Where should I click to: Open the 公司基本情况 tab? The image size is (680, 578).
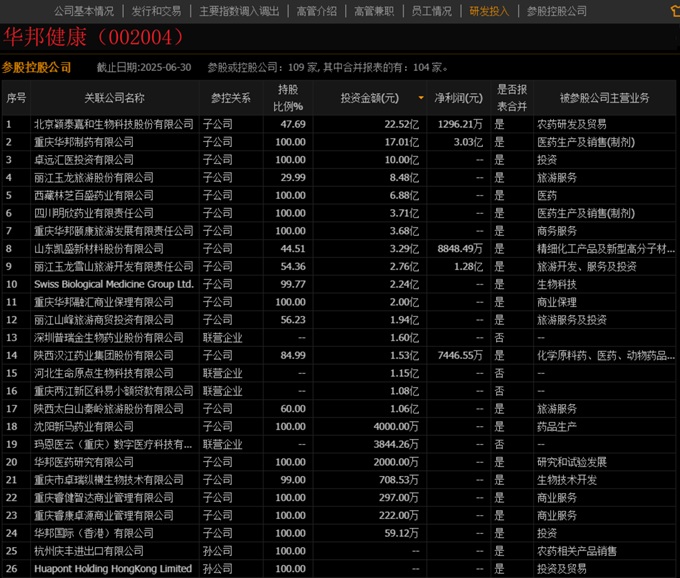coord(84,11)
